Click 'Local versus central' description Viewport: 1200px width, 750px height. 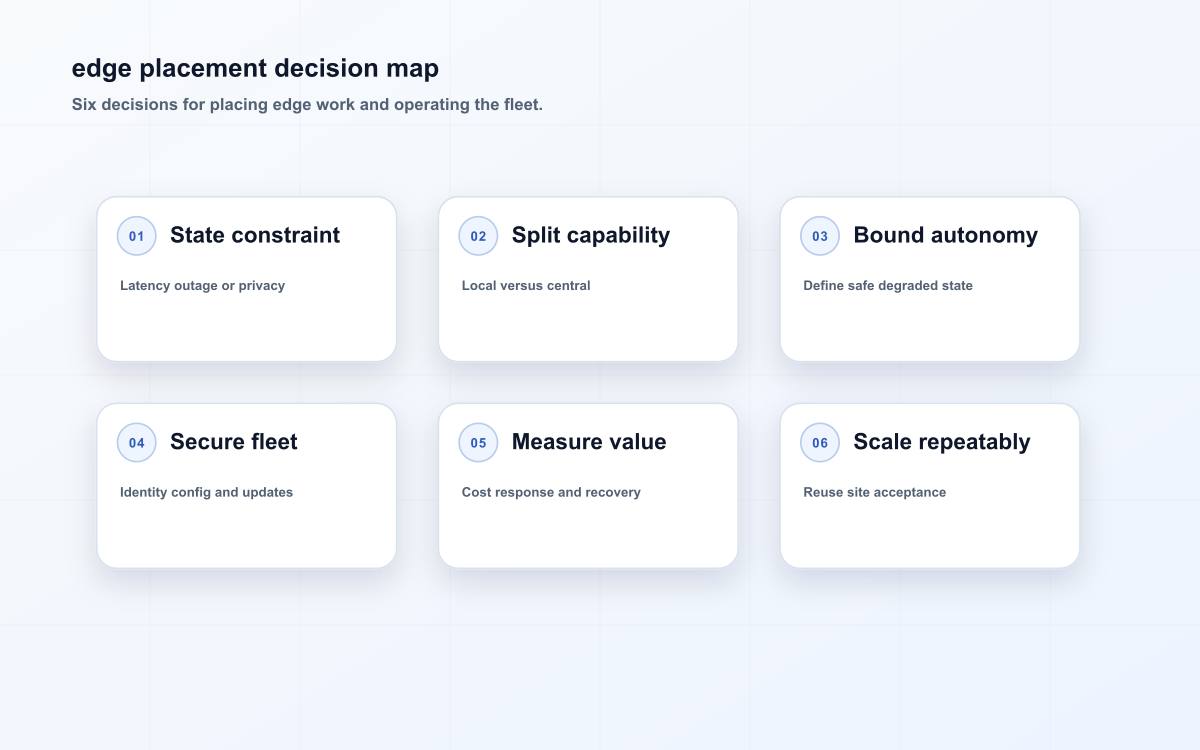point(526,286)
